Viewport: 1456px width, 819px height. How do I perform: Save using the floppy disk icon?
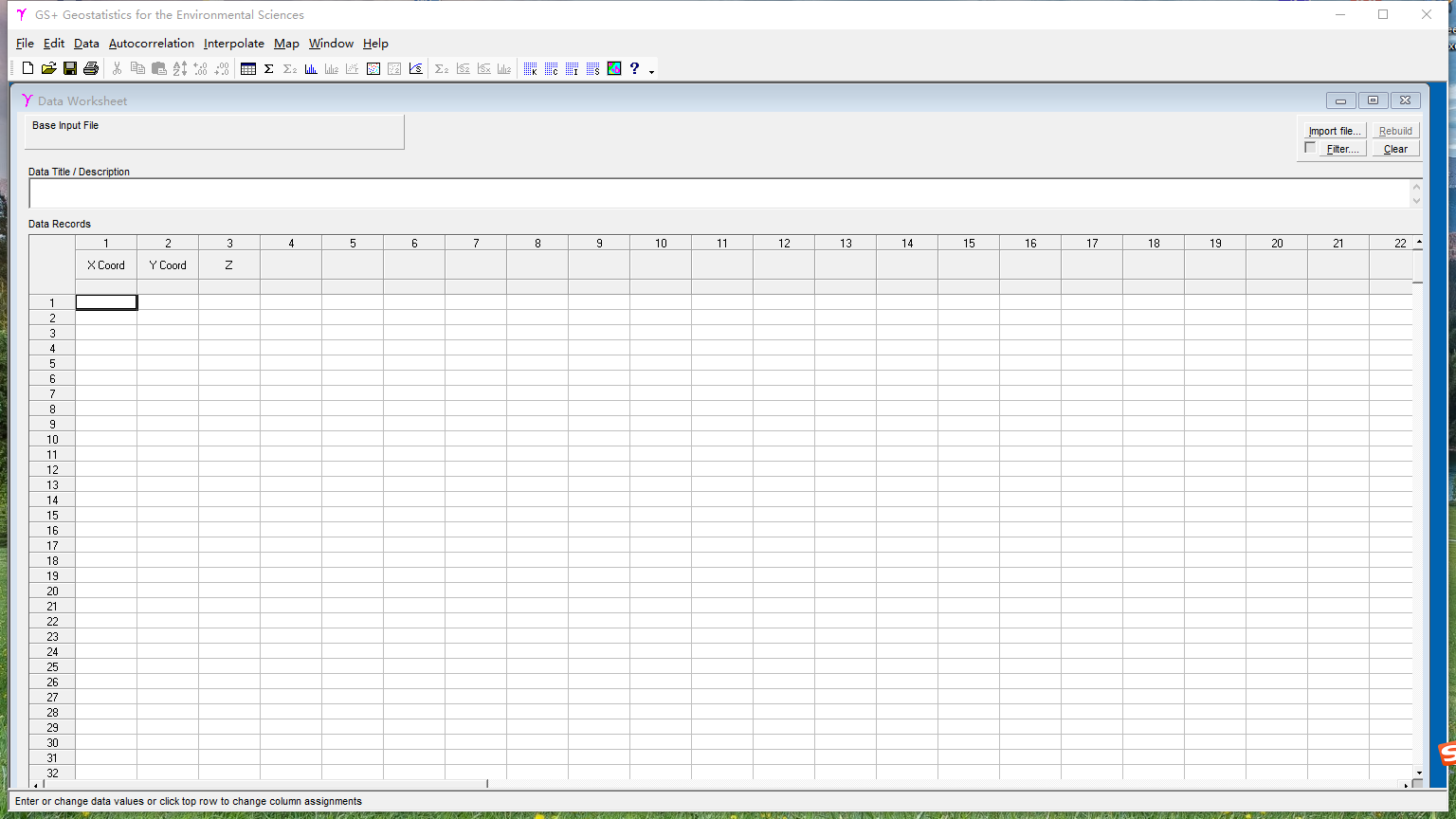pos(70,68)
